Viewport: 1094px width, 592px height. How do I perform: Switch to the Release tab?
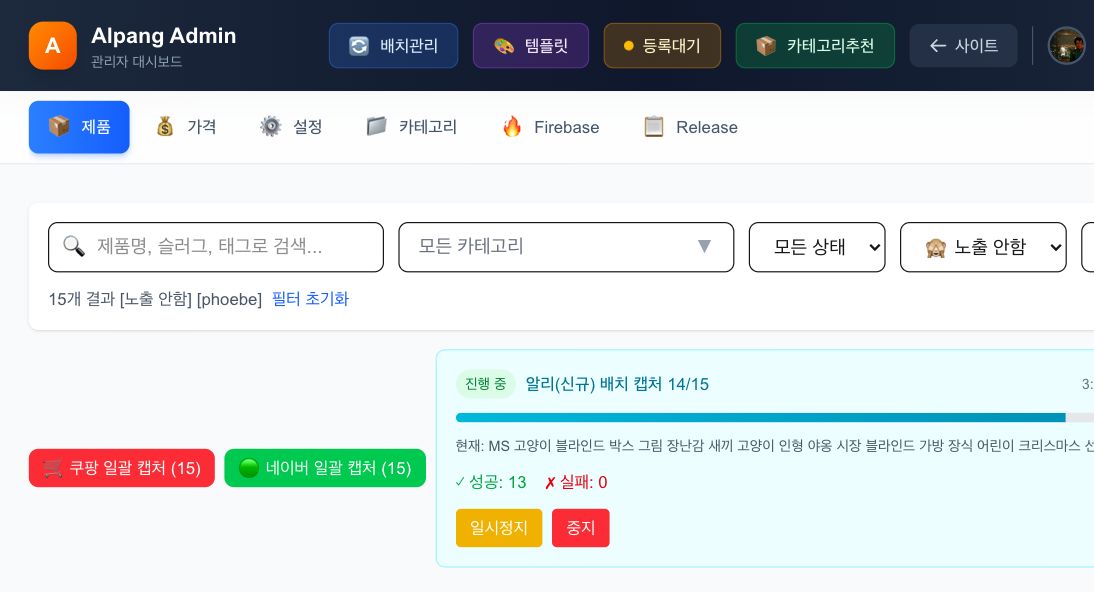pyautogui.click(x=690, y=127)
